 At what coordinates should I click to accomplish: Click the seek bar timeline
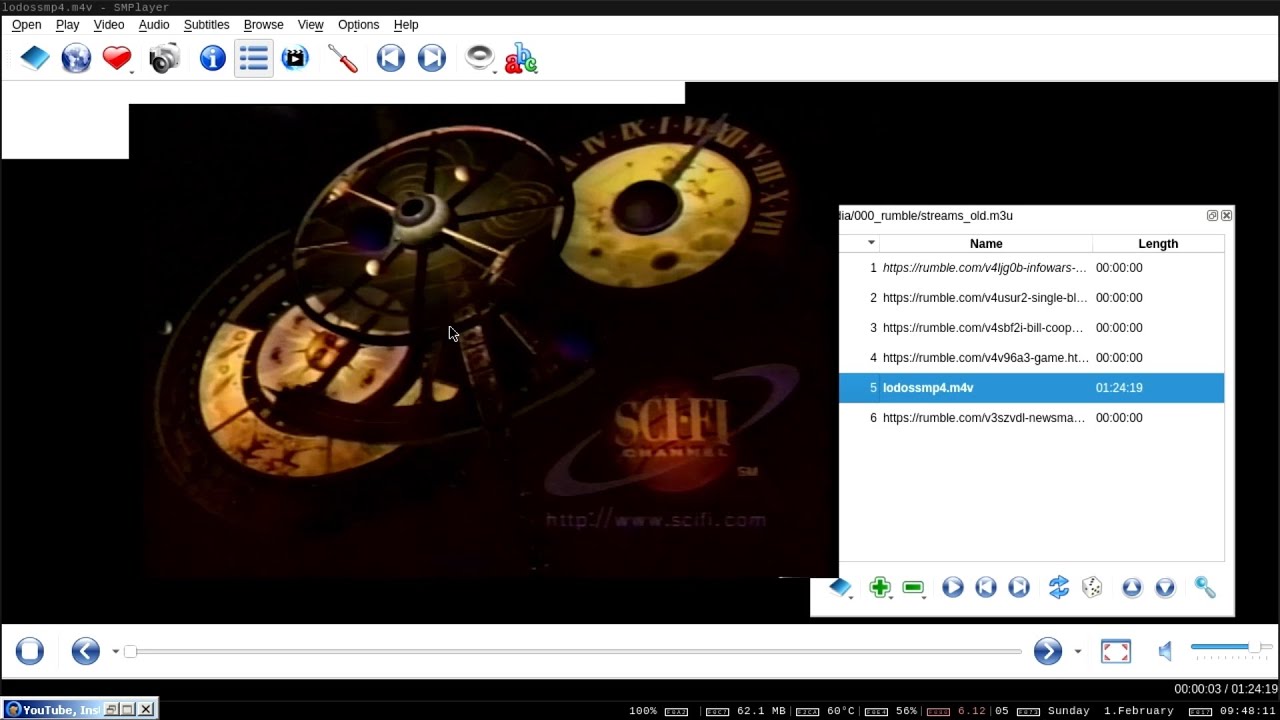pyautogui.click(x=573, y=651)
